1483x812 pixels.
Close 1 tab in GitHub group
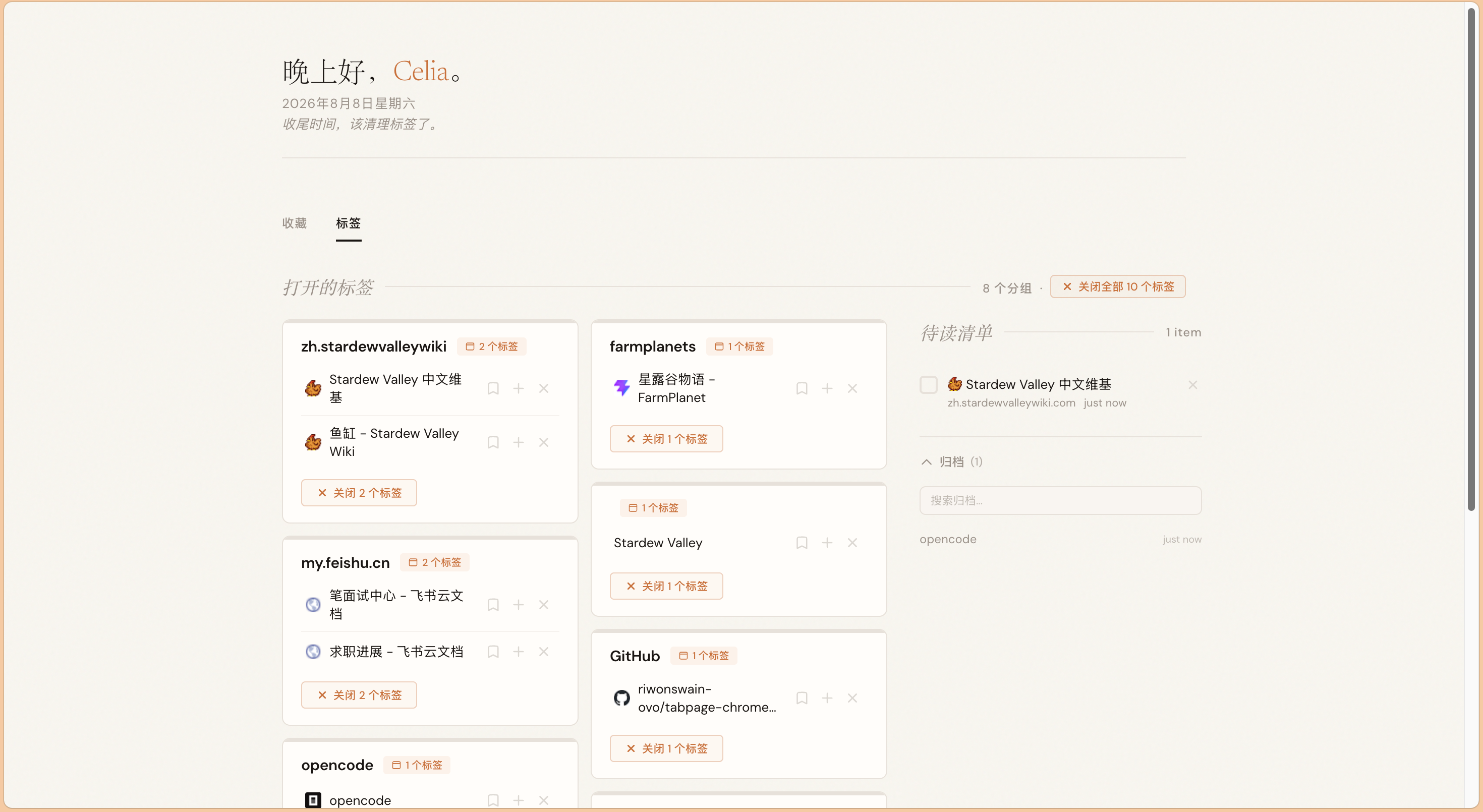pyautogui.click(x=666, y=748)
